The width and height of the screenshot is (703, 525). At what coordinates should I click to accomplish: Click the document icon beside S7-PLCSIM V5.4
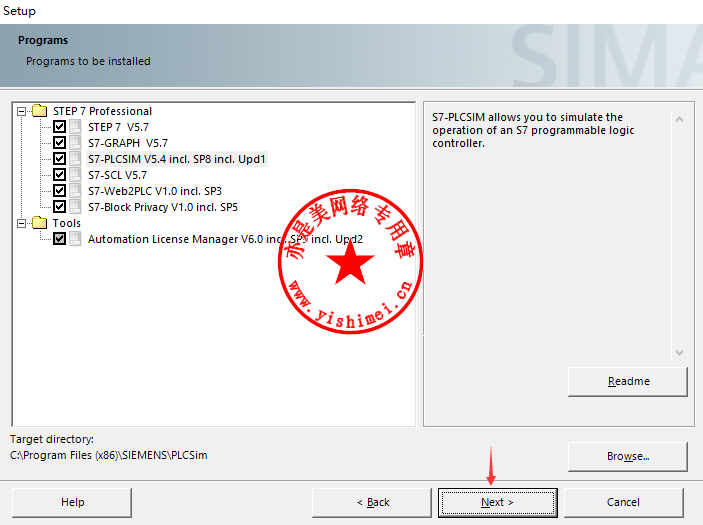click(x=75, y=159)
